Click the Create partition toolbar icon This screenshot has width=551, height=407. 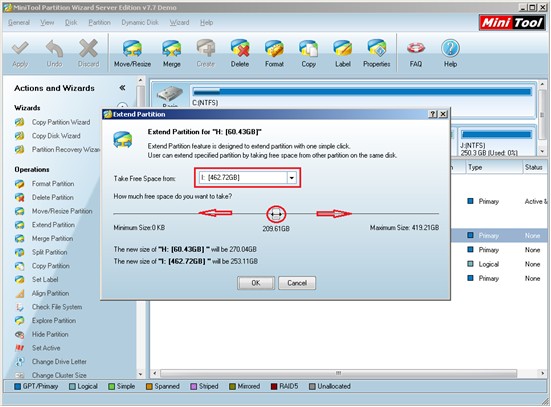[206, 54]
